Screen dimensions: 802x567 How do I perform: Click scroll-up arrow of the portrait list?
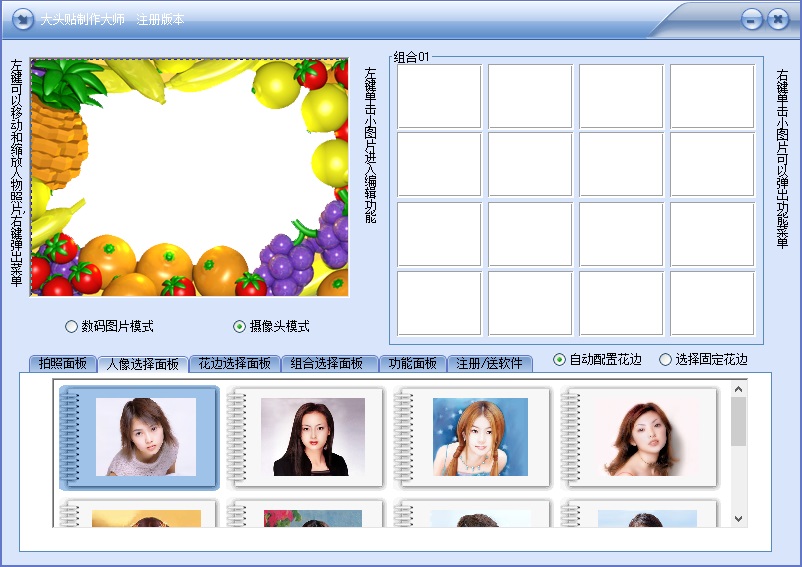738,389
